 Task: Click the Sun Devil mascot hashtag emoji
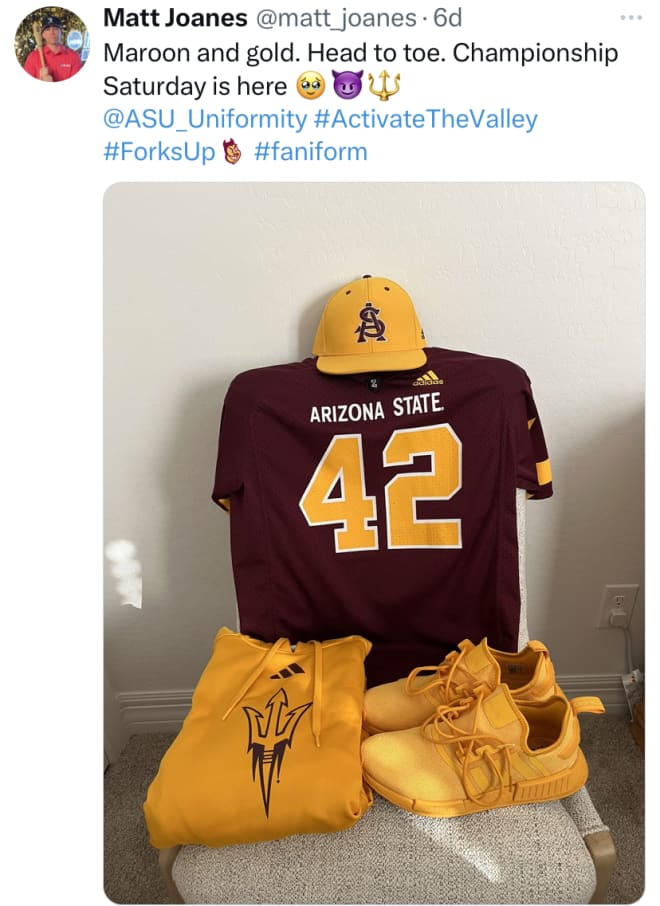[x=232, y=152]
